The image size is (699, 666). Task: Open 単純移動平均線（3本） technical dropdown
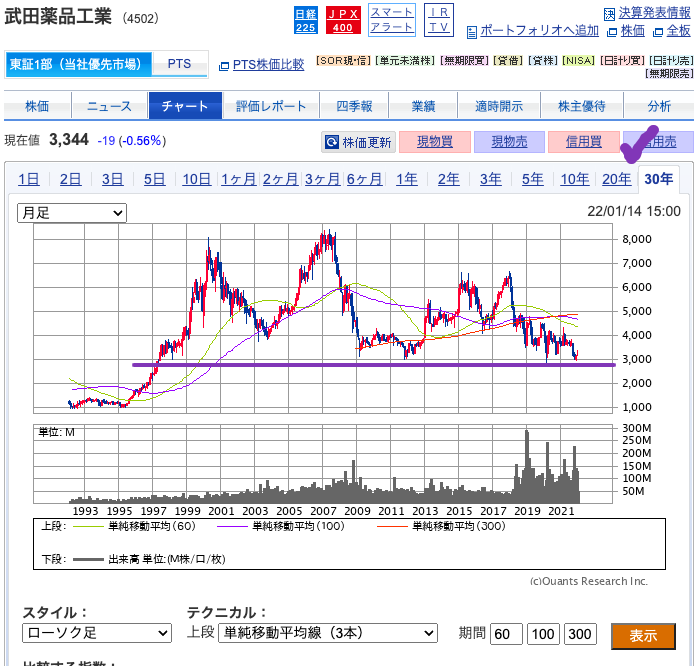click(328, 633)
